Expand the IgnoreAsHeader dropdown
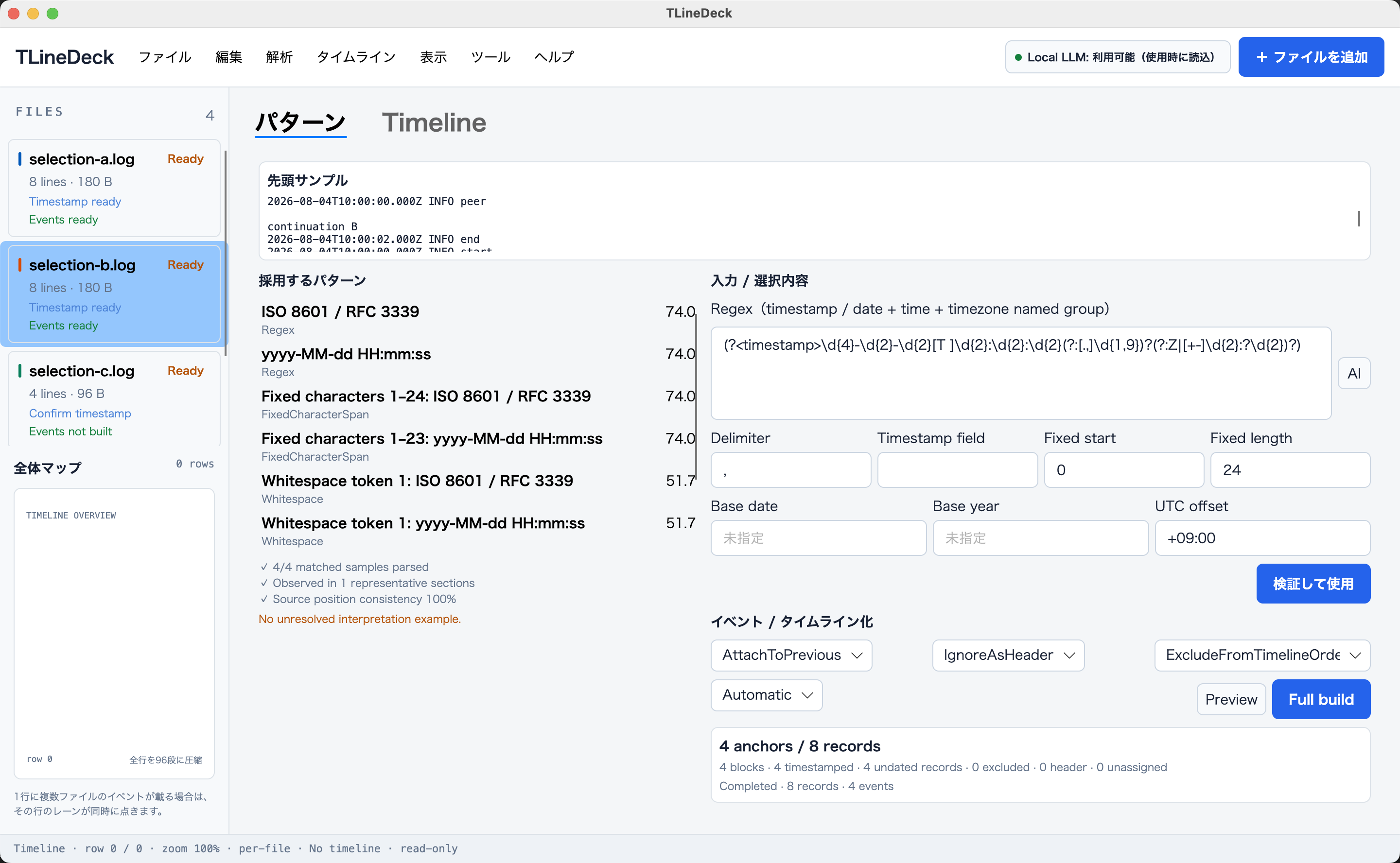 [1008, 655]
